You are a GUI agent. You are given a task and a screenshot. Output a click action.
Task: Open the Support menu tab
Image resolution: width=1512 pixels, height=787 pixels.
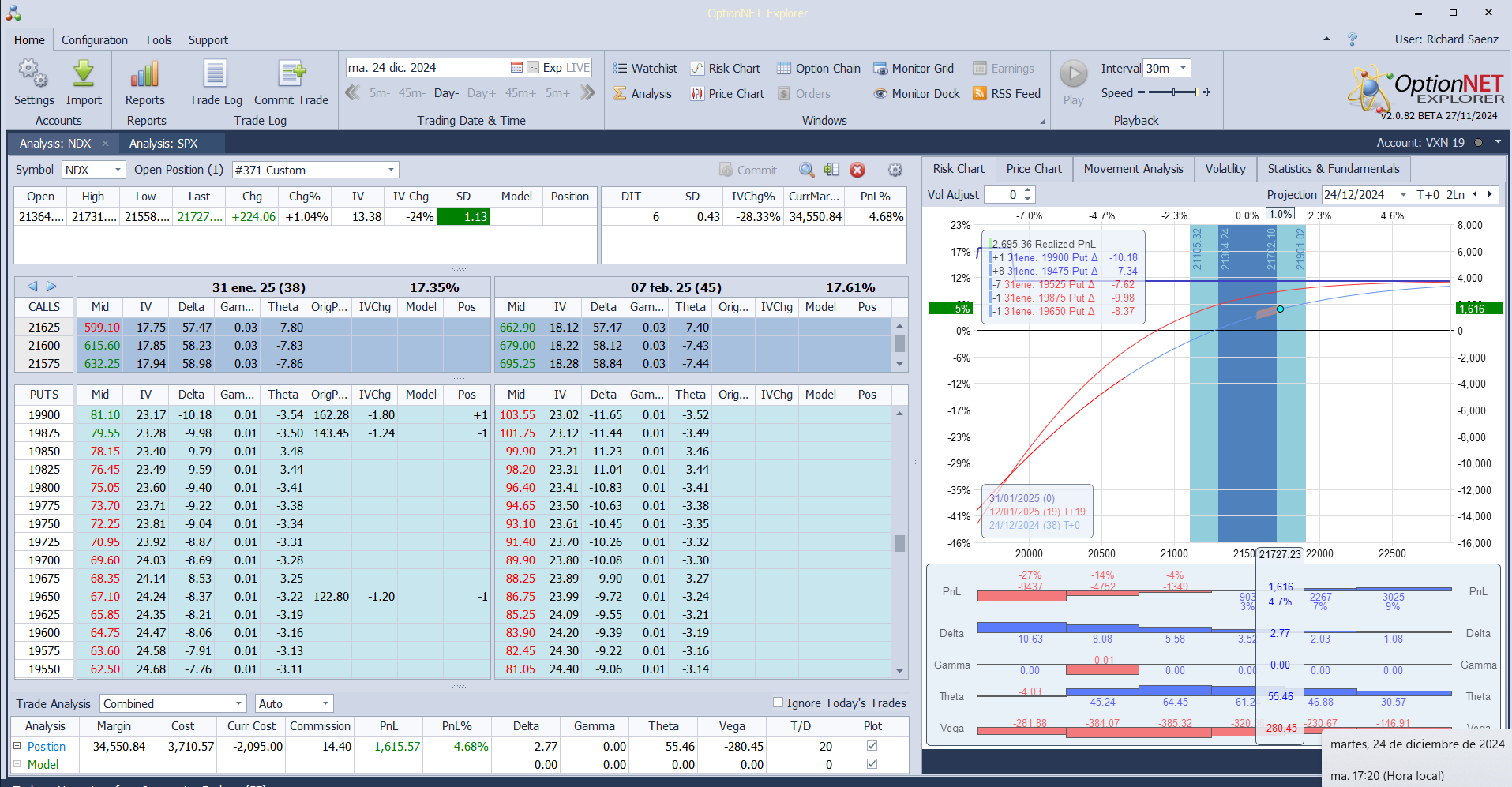click(x=208, y=40)
